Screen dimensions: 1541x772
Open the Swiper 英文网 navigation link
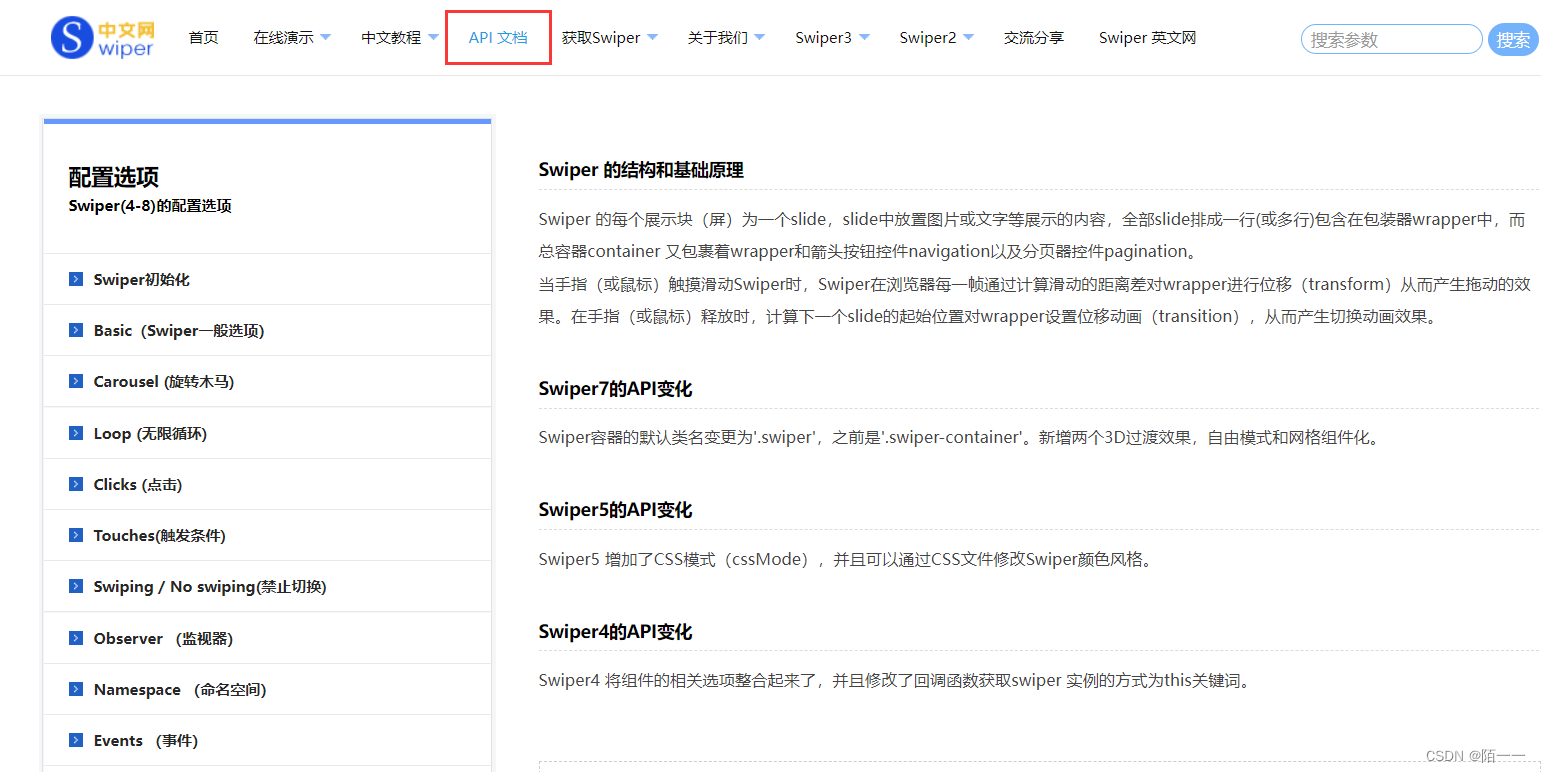coord(1147,38)
